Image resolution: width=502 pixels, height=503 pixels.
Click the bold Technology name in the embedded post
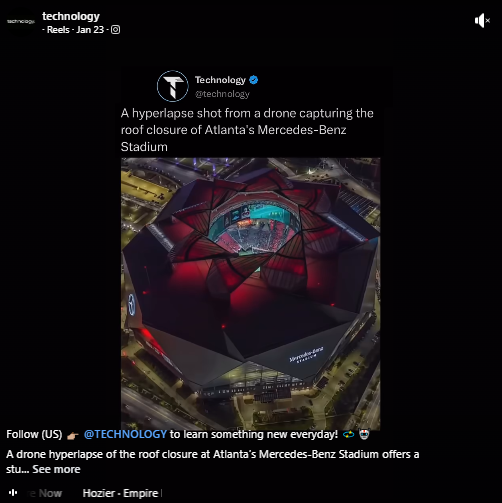tap(220, 80)
